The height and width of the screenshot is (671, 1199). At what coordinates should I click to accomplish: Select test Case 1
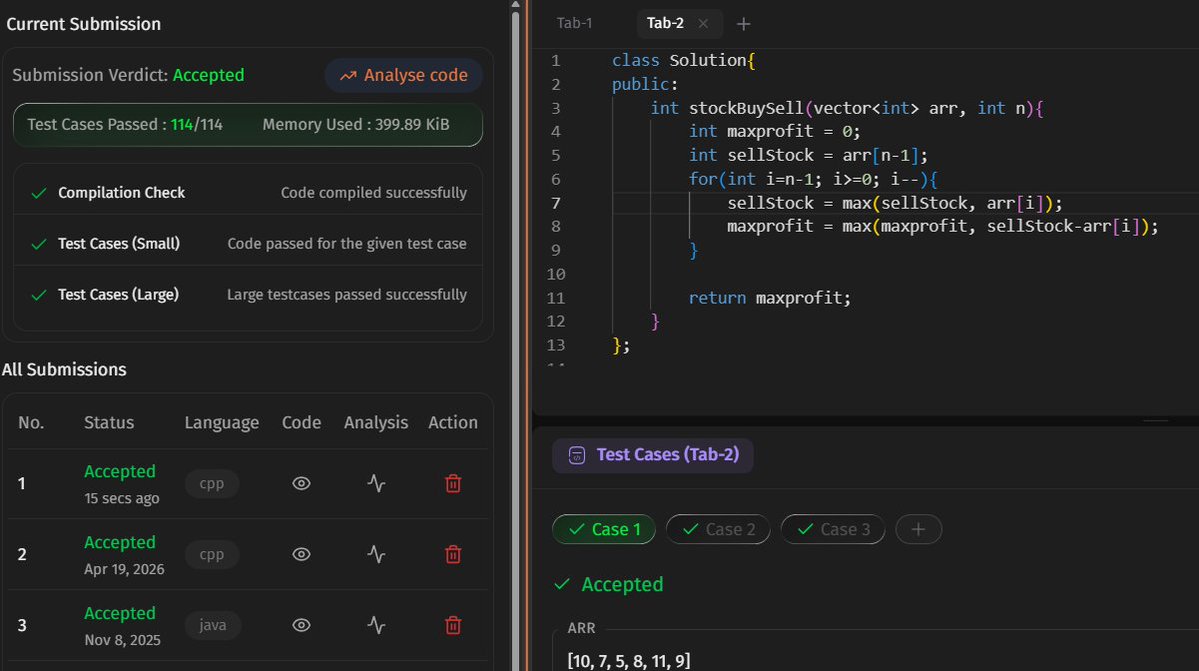tap(603, 529)
